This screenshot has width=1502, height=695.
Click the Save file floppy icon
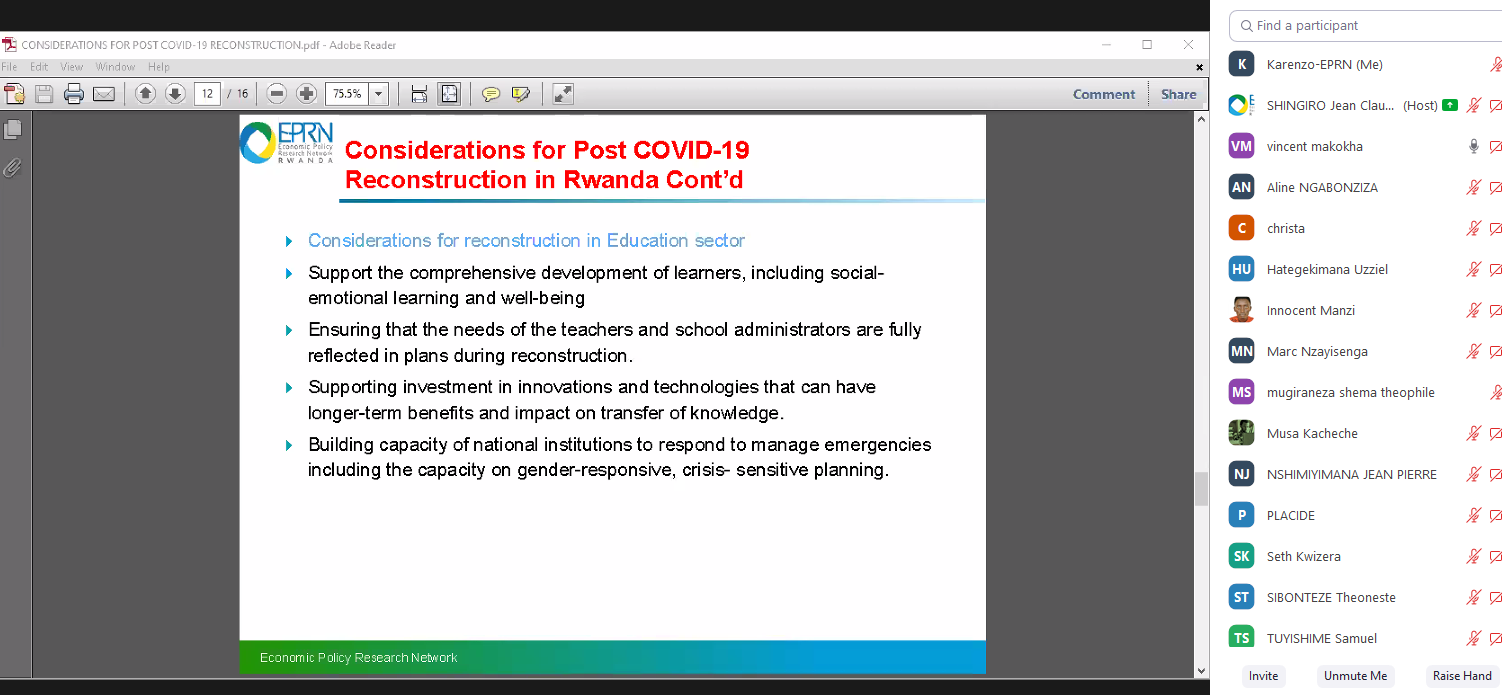tap(44, 94)
